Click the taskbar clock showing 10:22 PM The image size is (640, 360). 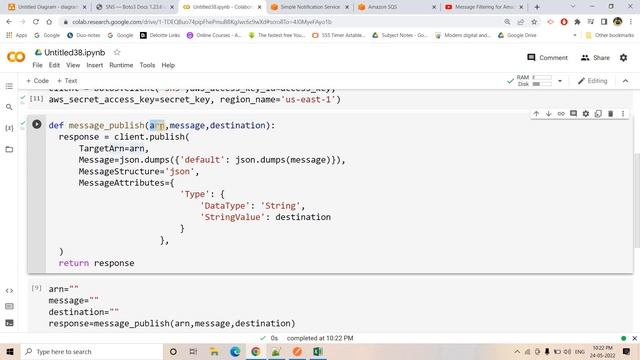click(x=602, y=351)
